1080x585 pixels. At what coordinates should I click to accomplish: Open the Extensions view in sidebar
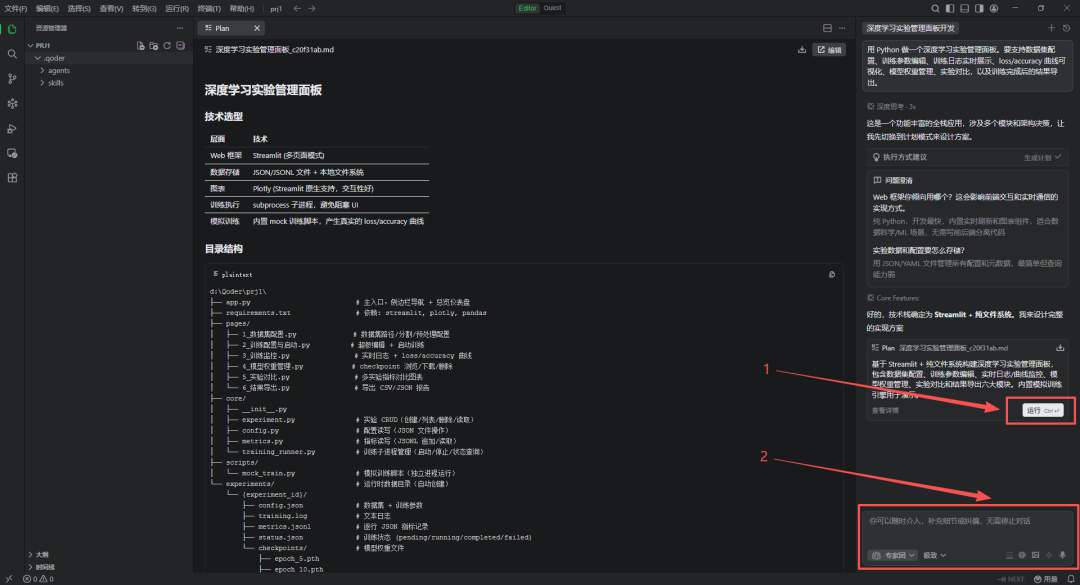coord(12,177)
